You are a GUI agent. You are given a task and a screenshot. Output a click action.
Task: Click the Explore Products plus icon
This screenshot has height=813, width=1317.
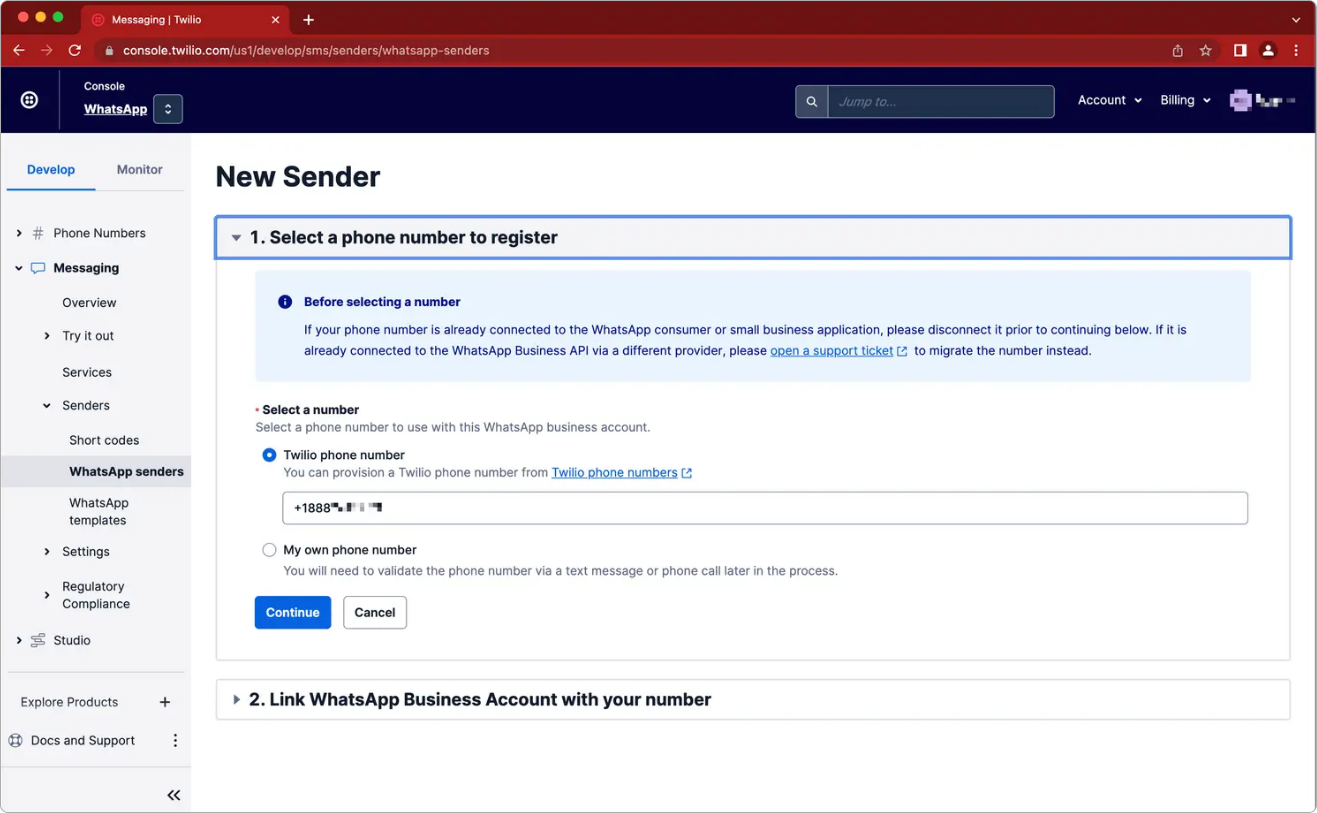(x=165, y=702)
